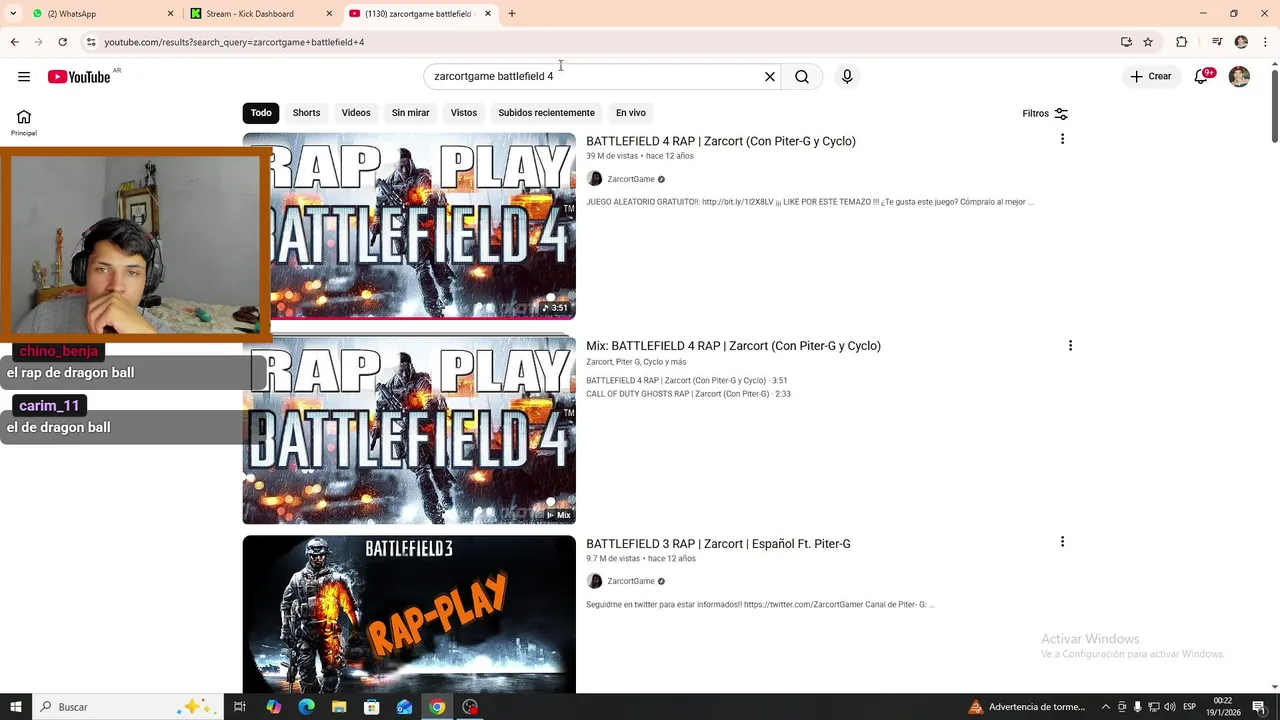Open options for Battlefield 3 RAP video

[1062, 542]
